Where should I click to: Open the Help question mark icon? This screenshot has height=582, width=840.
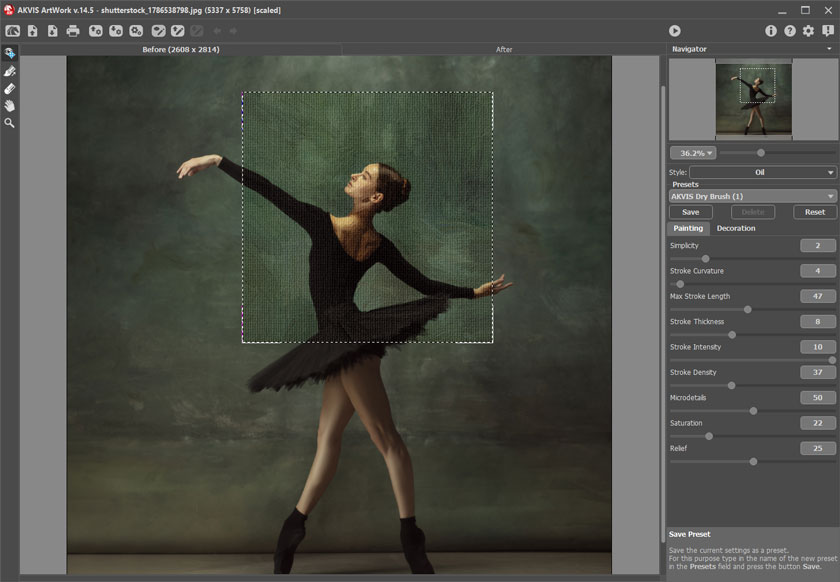click(x=790, y=31)
